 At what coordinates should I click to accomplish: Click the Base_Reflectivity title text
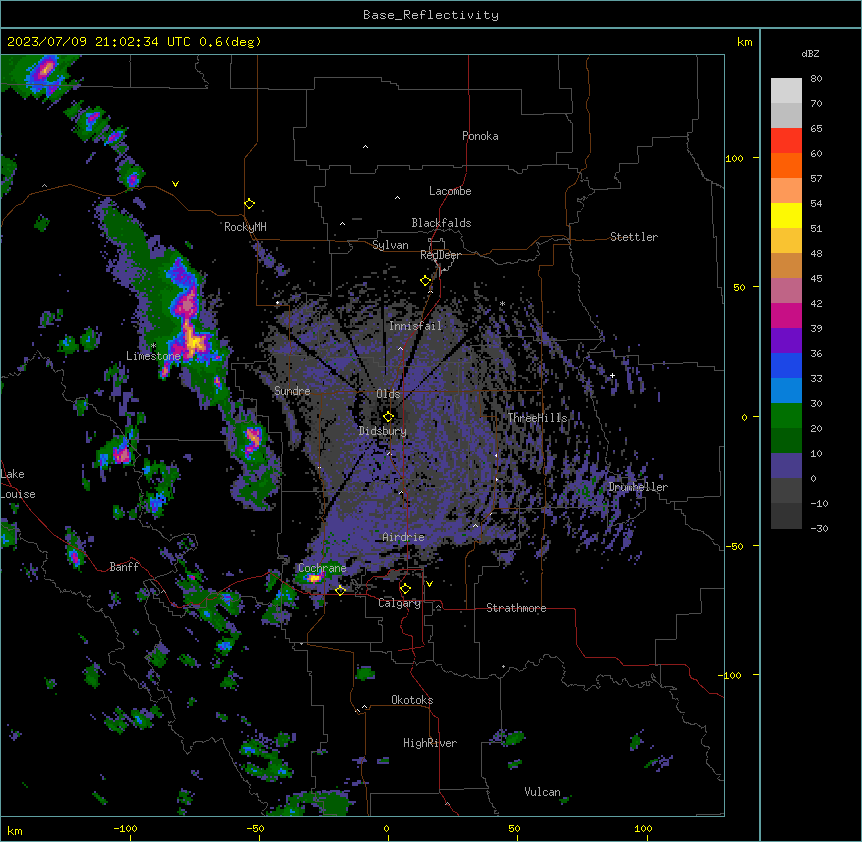(431, 15)
